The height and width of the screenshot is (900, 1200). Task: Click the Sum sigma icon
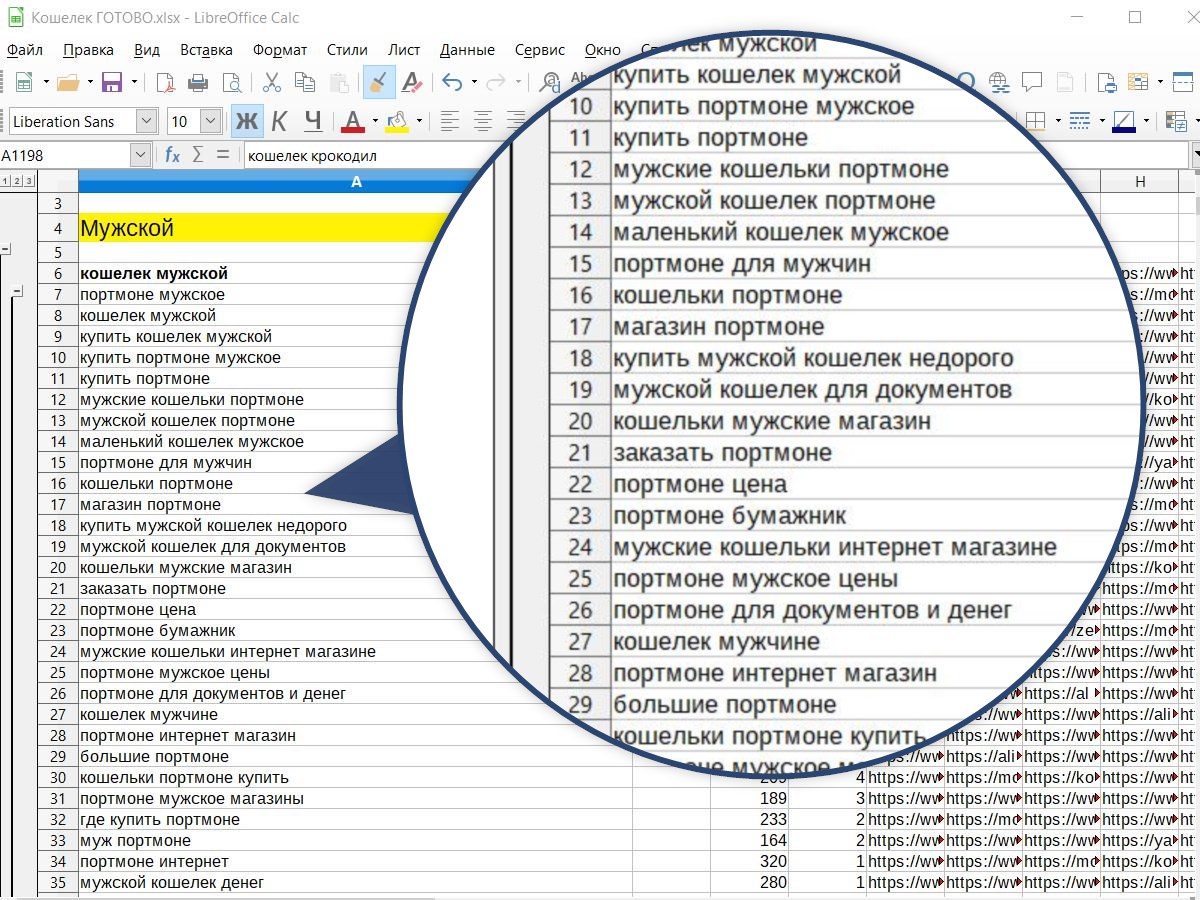coord(198,155)
